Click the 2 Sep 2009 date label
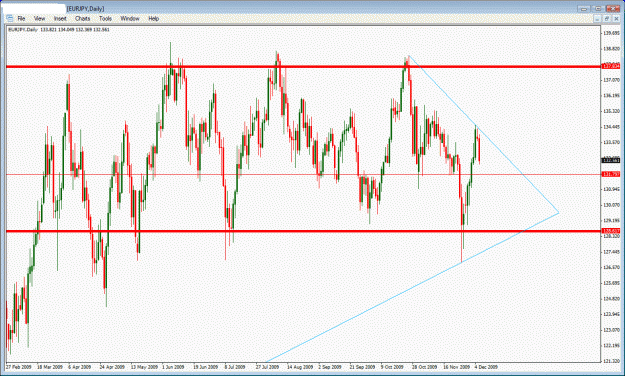 tap(330, 367)
